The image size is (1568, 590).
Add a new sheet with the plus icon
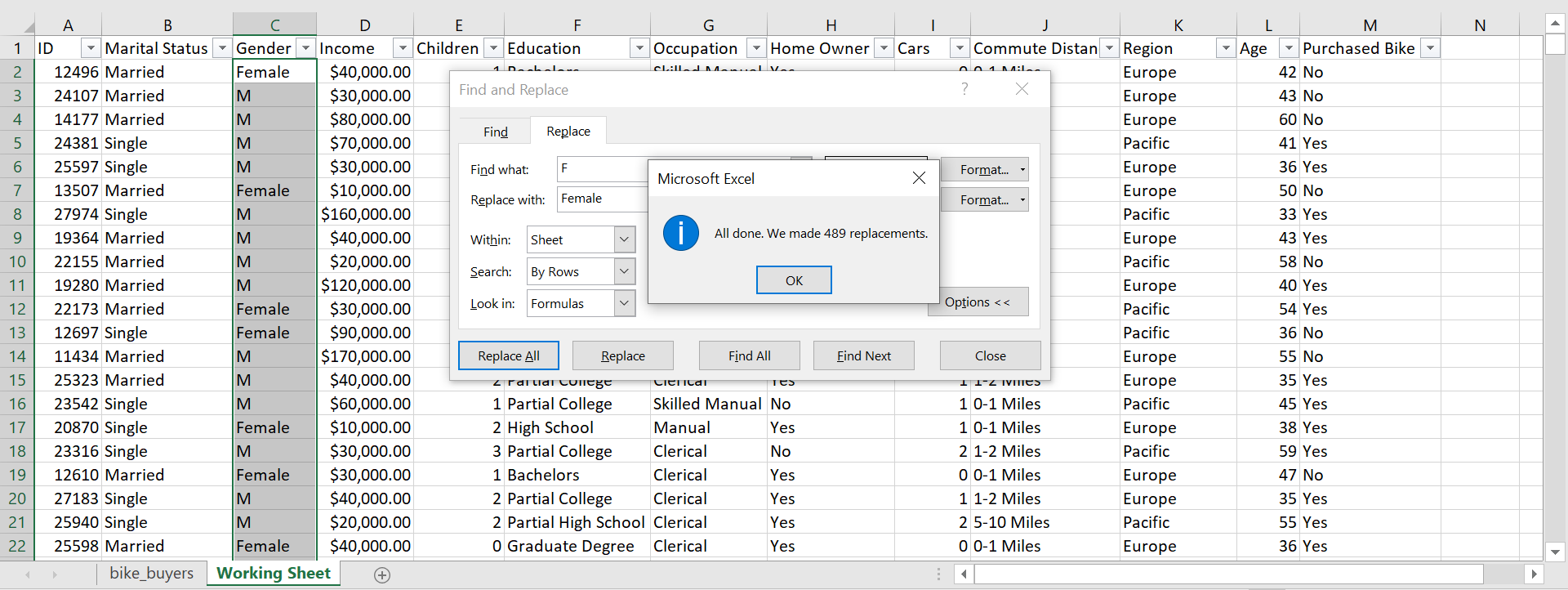381,574
